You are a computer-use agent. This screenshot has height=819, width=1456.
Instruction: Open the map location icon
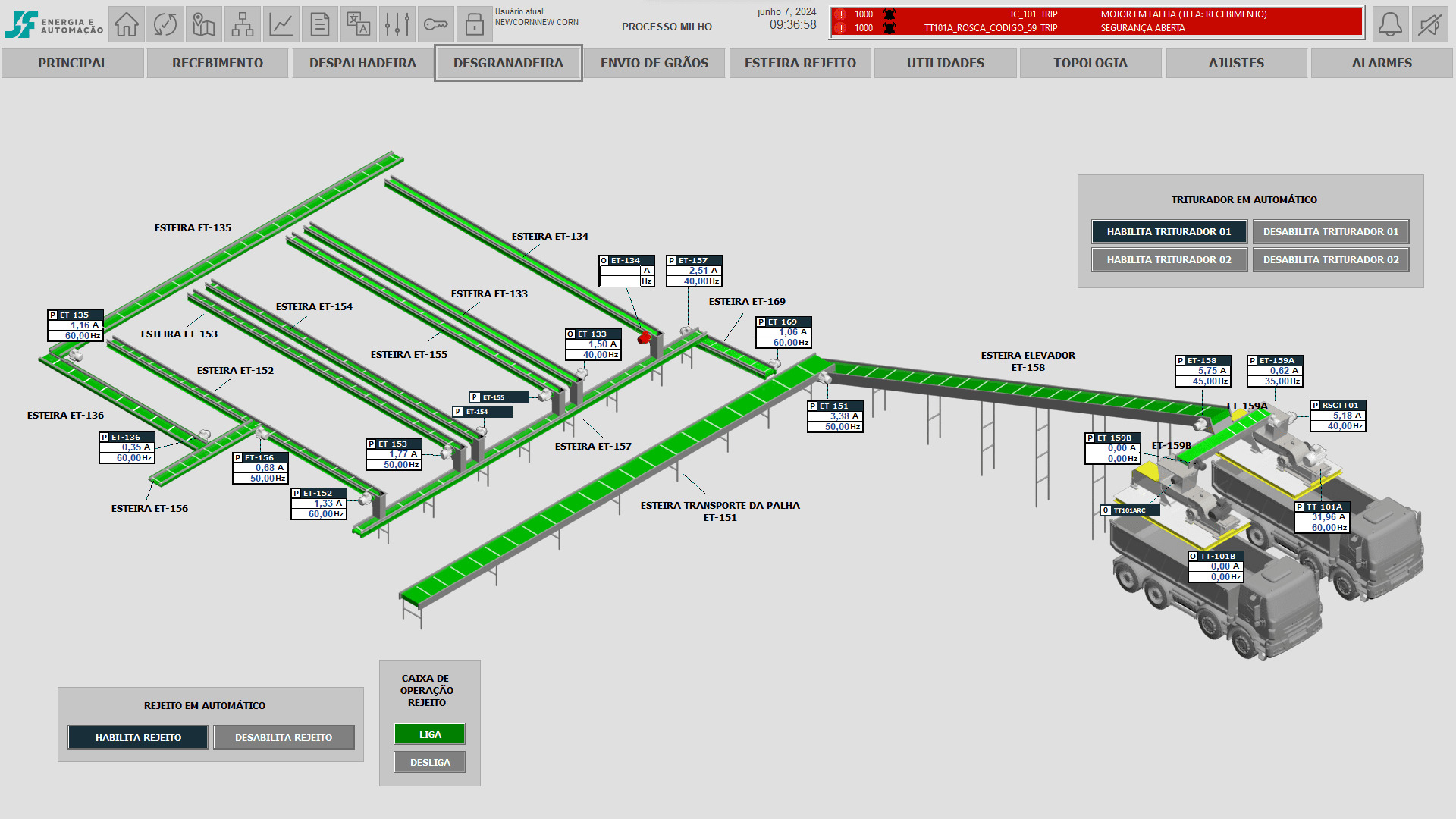pyautogui.click(x=204, y=24)
